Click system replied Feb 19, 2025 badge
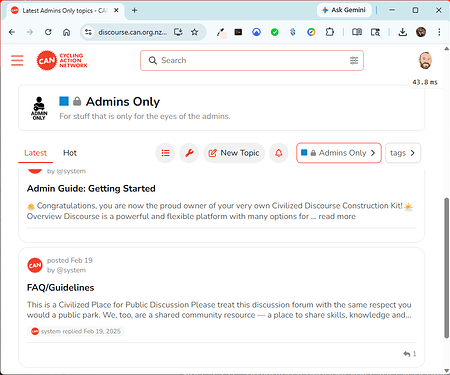 click(76, 331)
